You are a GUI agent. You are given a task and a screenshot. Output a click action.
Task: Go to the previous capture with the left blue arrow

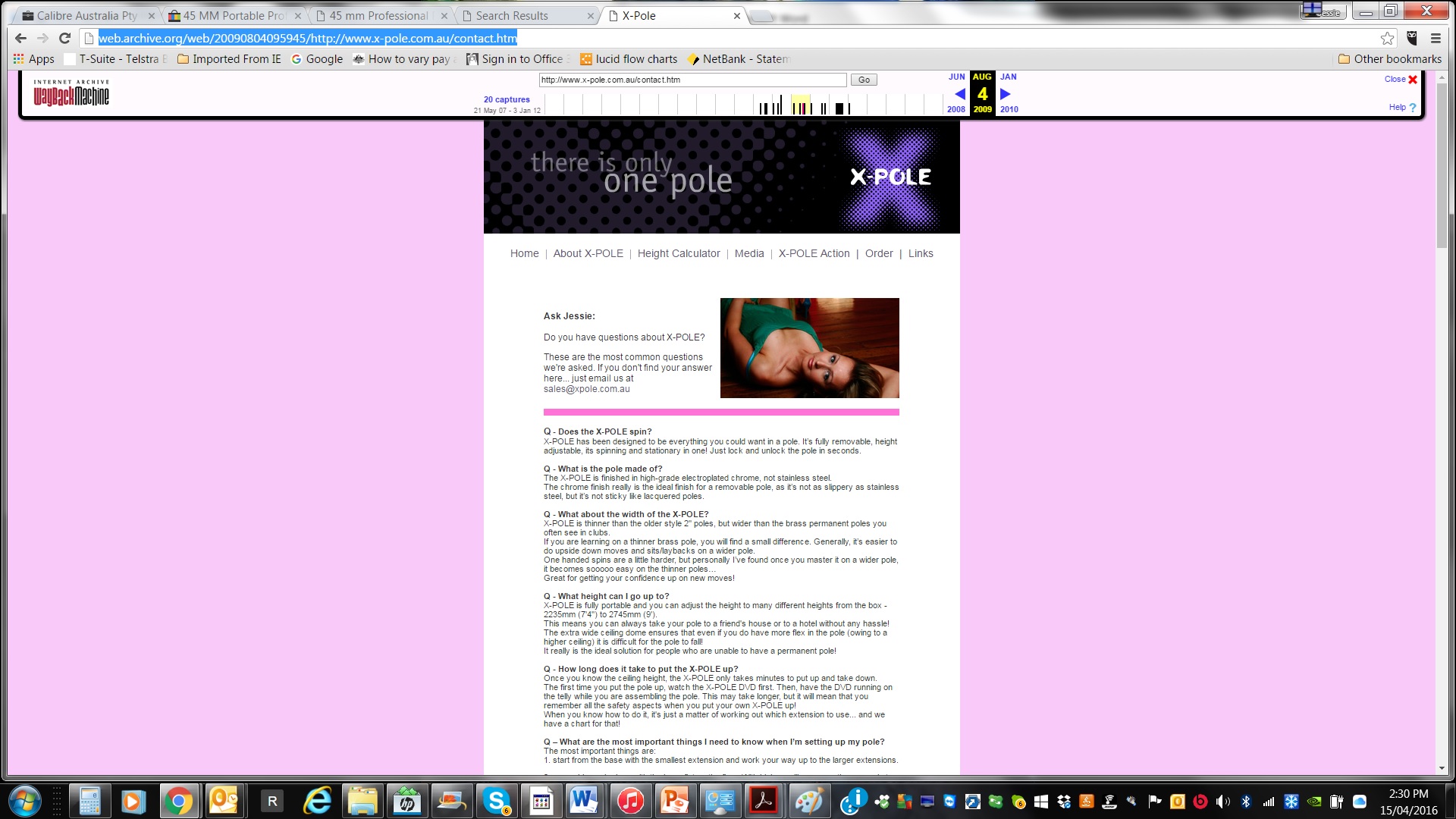pos(959,94)
